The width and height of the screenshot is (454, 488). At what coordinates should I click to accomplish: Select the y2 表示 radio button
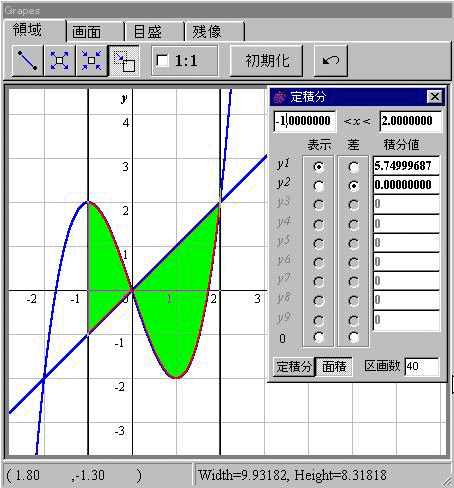319,186
